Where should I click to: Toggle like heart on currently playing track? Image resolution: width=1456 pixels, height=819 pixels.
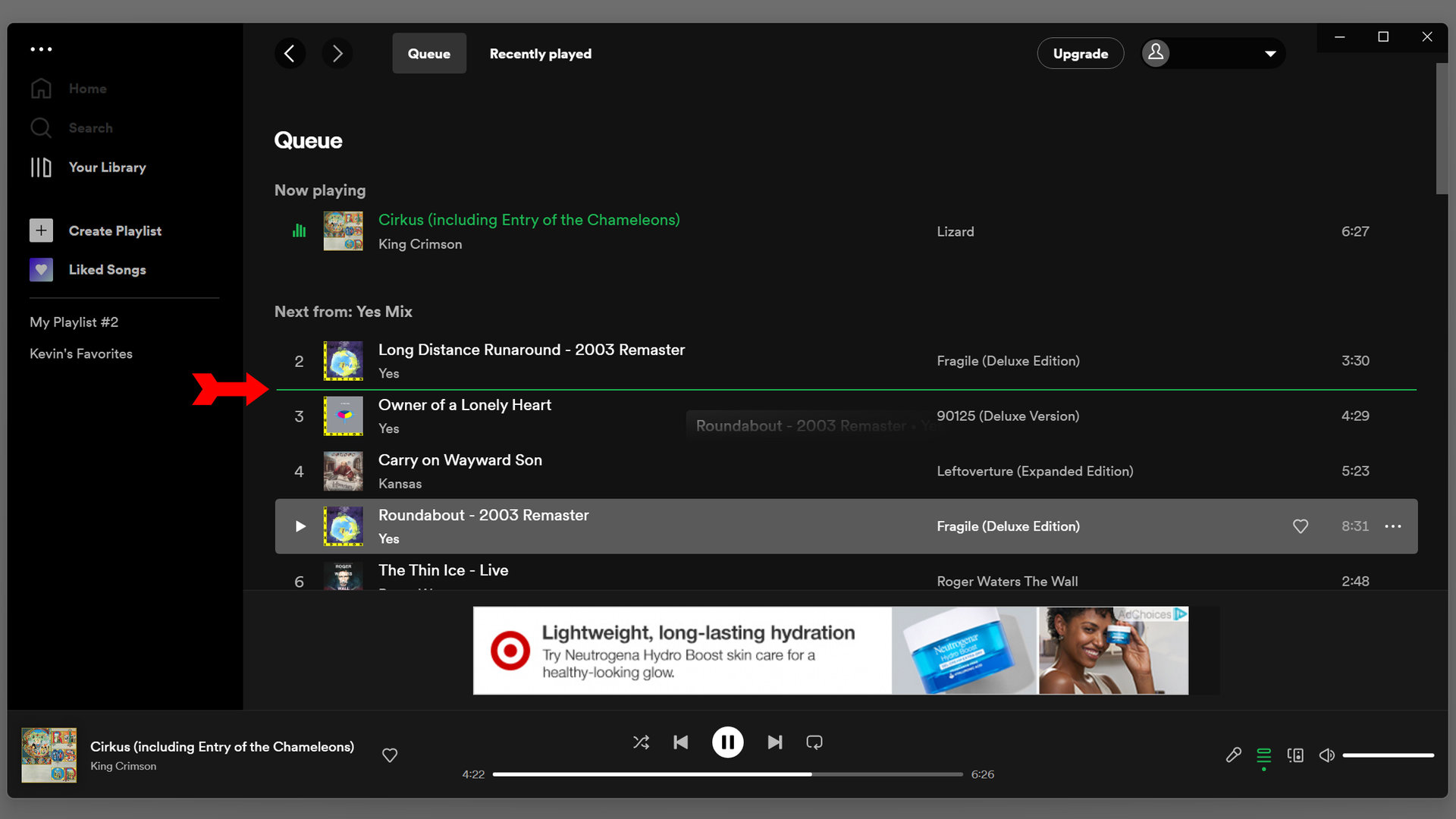pyautogui.click(x=391, y=755)
